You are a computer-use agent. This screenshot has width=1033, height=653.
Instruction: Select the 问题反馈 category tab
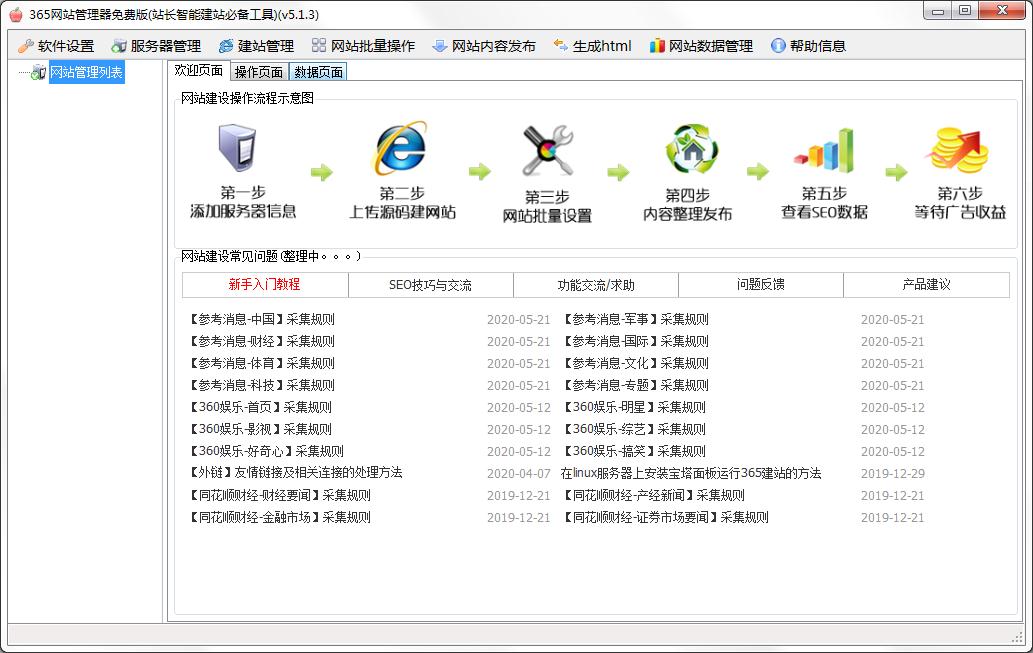point(761,285)
